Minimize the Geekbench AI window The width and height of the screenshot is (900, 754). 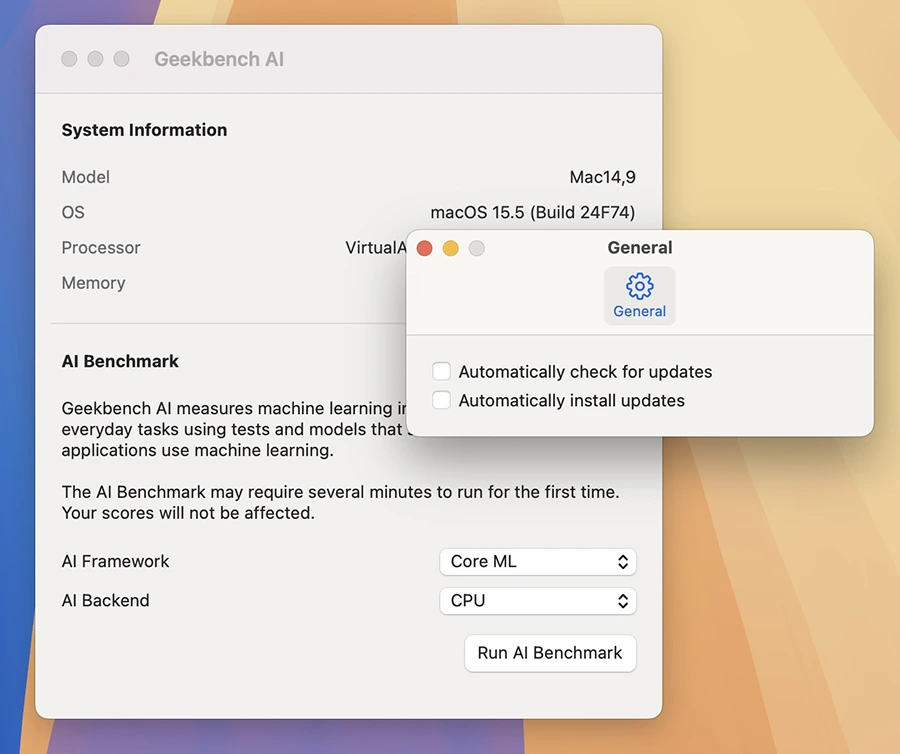point(95,59)
